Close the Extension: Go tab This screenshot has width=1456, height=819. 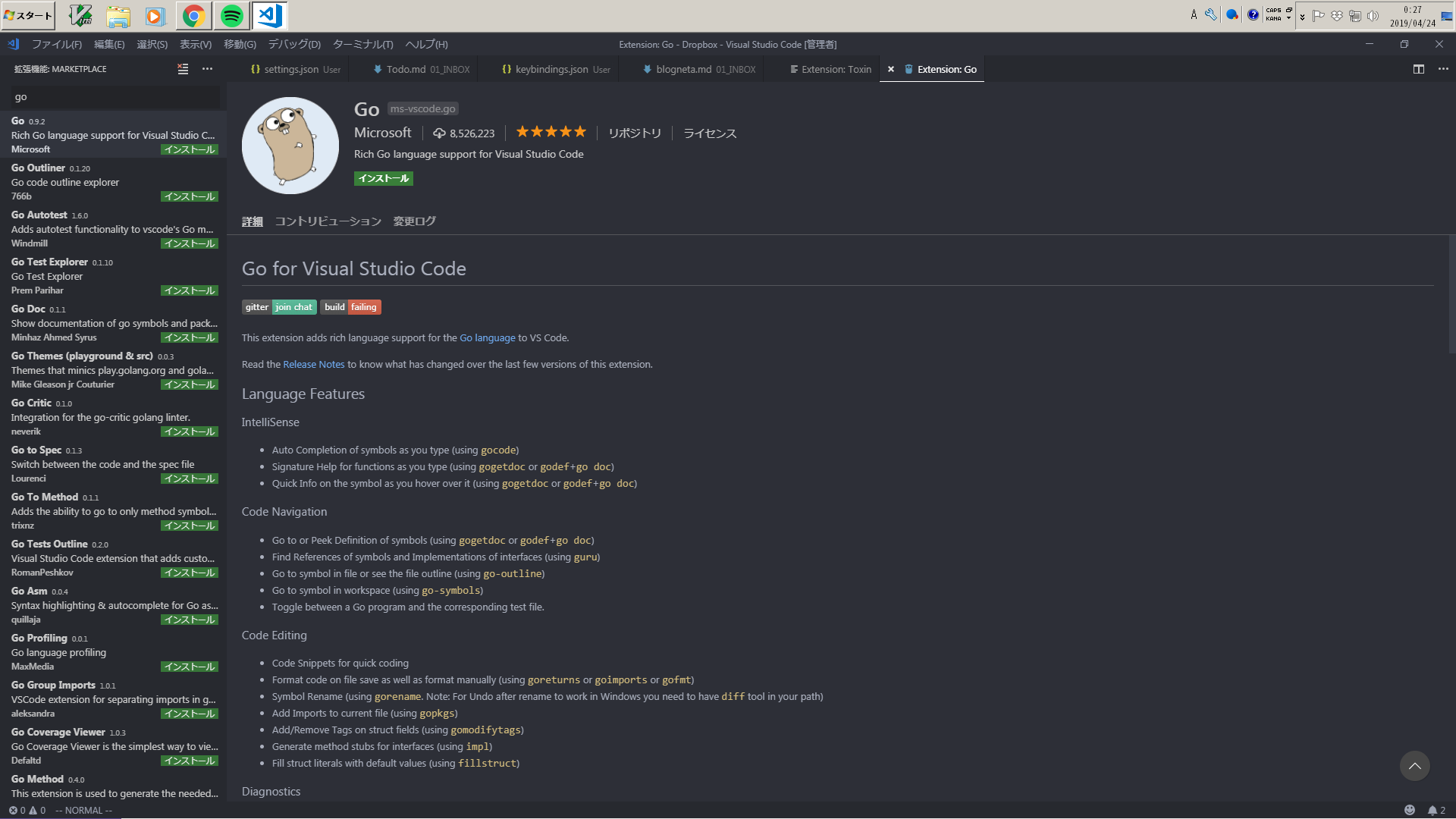click(x=891, y=69)
